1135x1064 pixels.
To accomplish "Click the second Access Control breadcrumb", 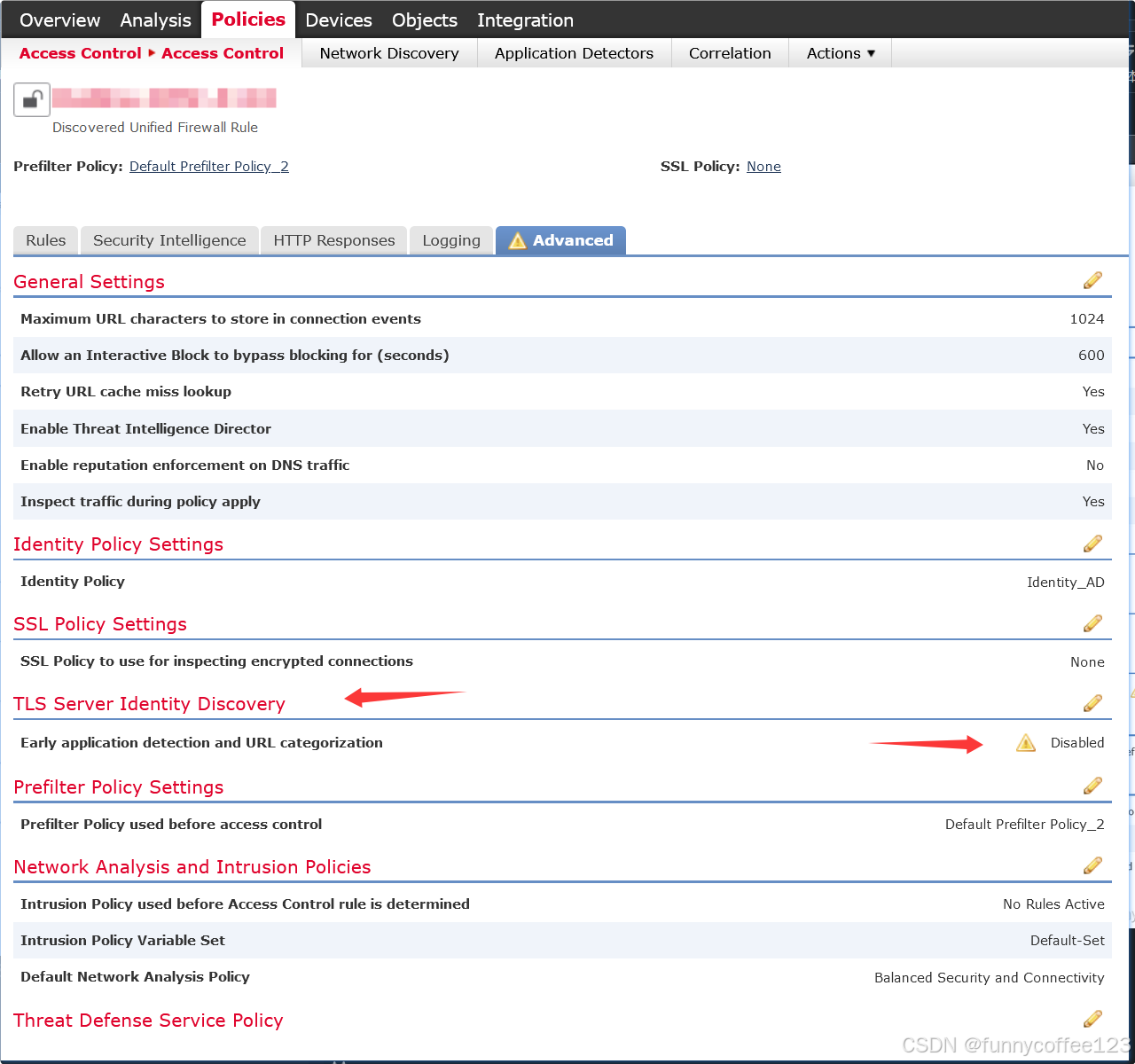I will click(223, 53).
